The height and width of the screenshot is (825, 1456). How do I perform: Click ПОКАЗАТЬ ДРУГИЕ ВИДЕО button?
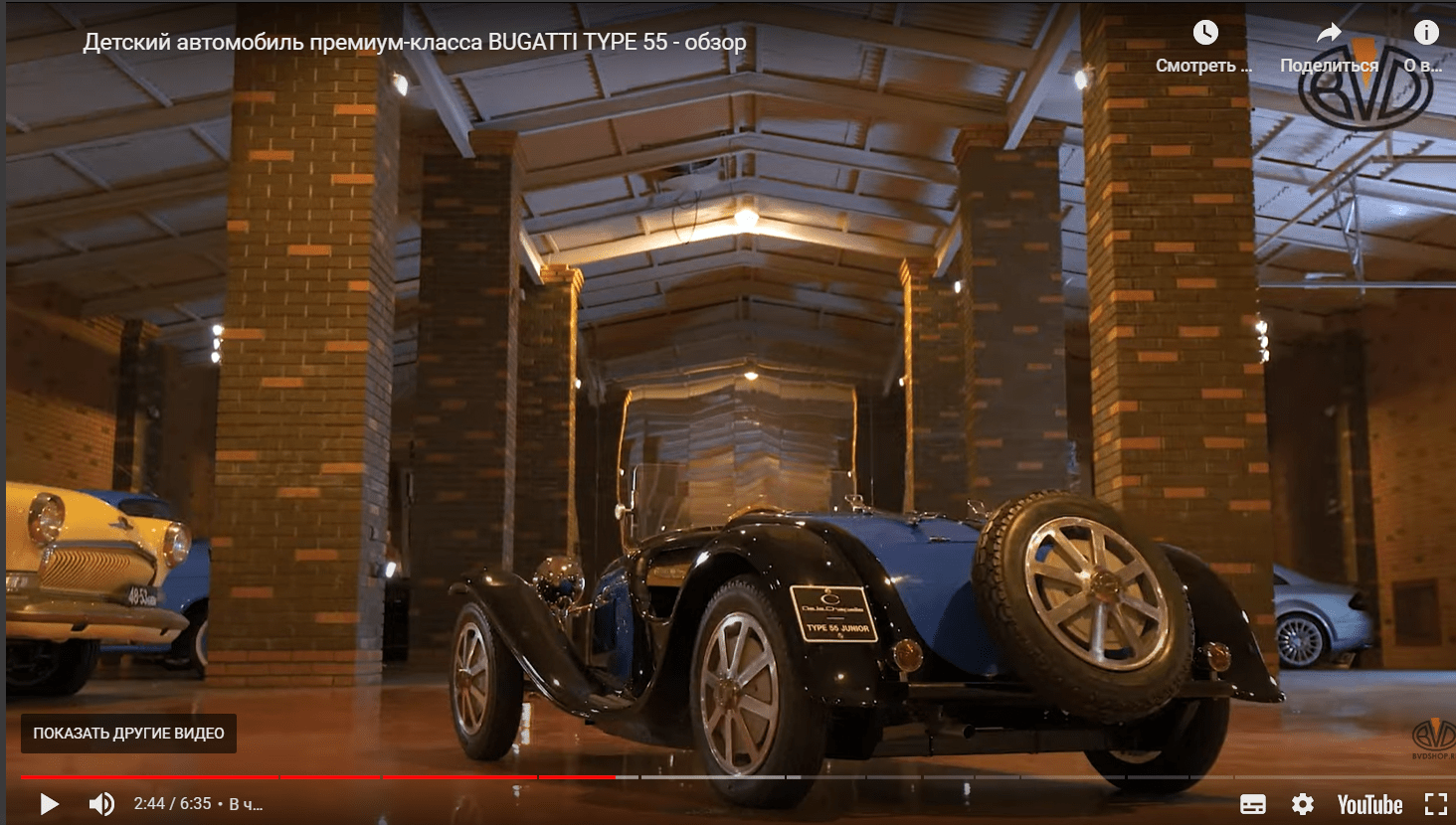(128, 733)
